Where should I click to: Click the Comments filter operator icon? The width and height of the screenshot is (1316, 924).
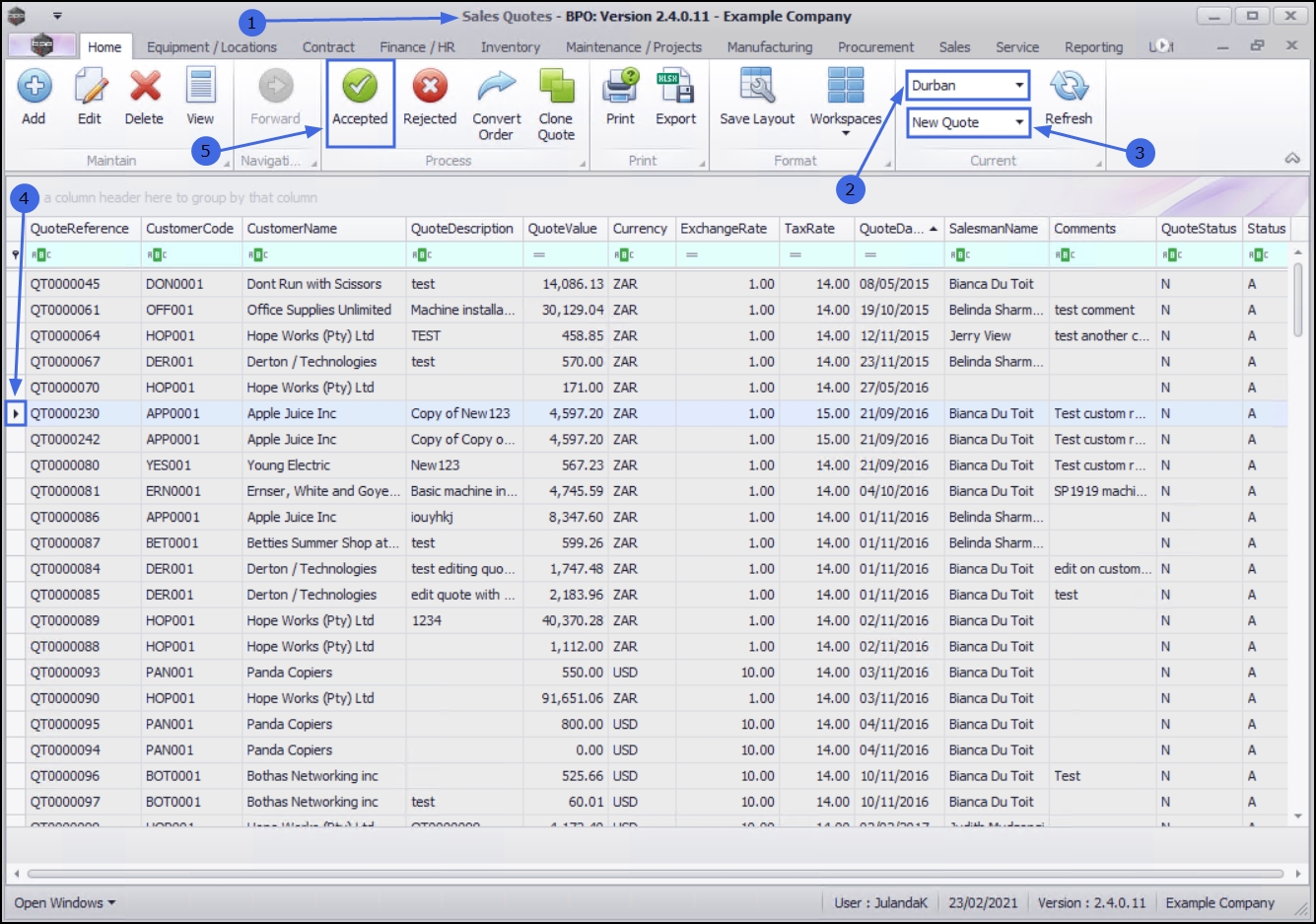click(x=1065, y=254)
